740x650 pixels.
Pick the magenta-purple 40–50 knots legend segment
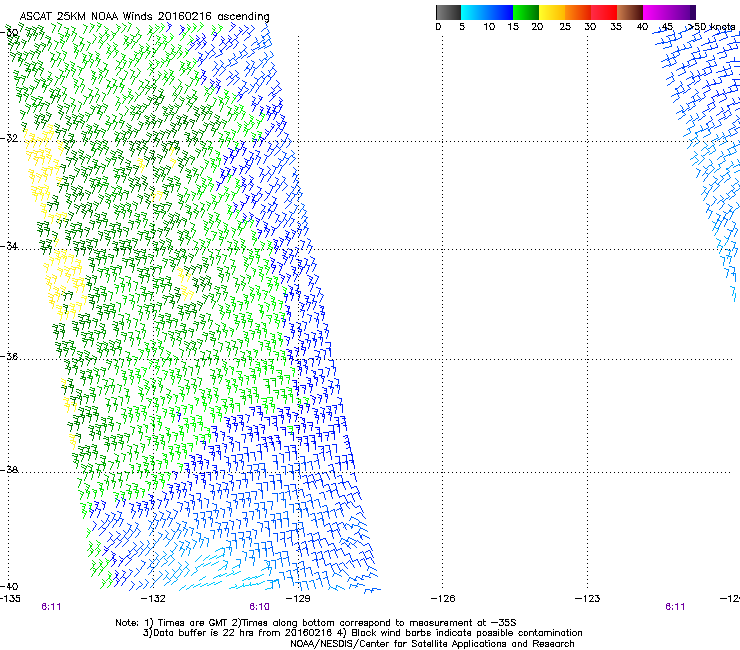[x=669, y=12]
